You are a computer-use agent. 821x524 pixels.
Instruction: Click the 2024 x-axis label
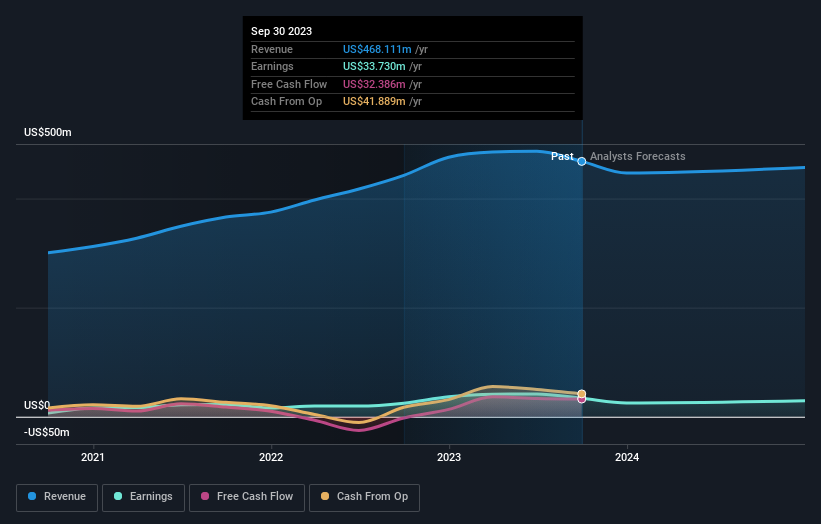pyautogui.click(x=627, y=458)
